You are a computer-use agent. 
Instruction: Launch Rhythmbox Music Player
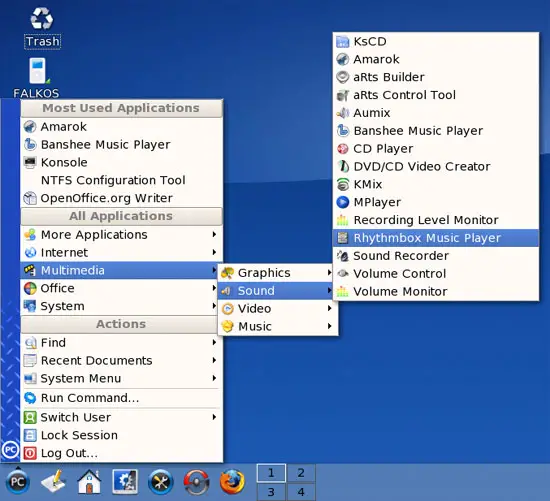click(x=436, y=238)
